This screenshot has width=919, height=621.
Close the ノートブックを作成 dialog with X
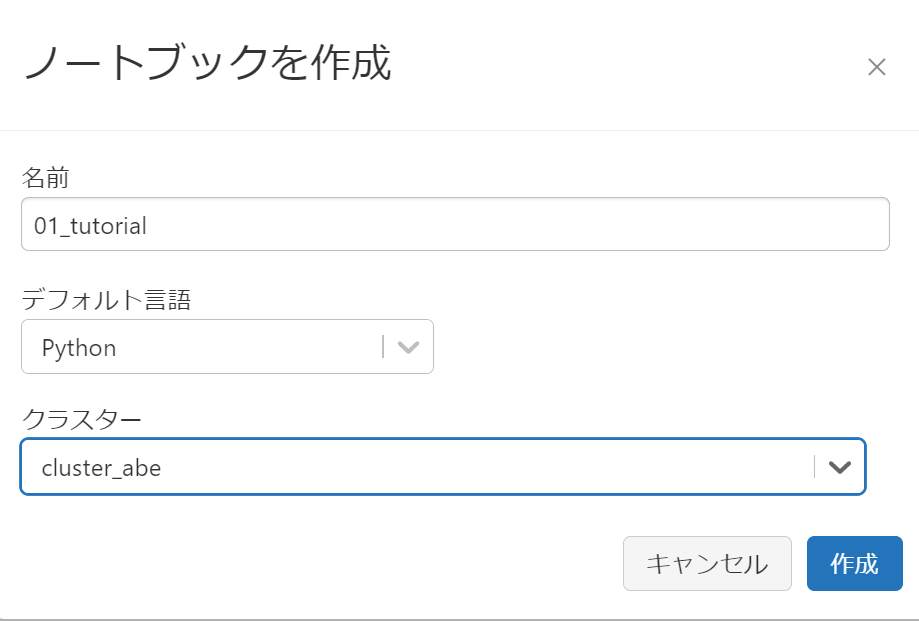(876, 67)
